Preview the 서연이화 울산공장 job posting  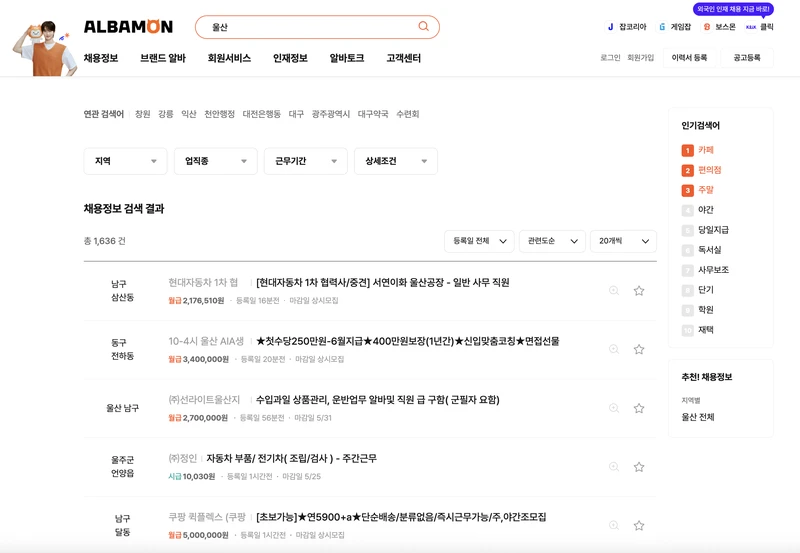614,291
